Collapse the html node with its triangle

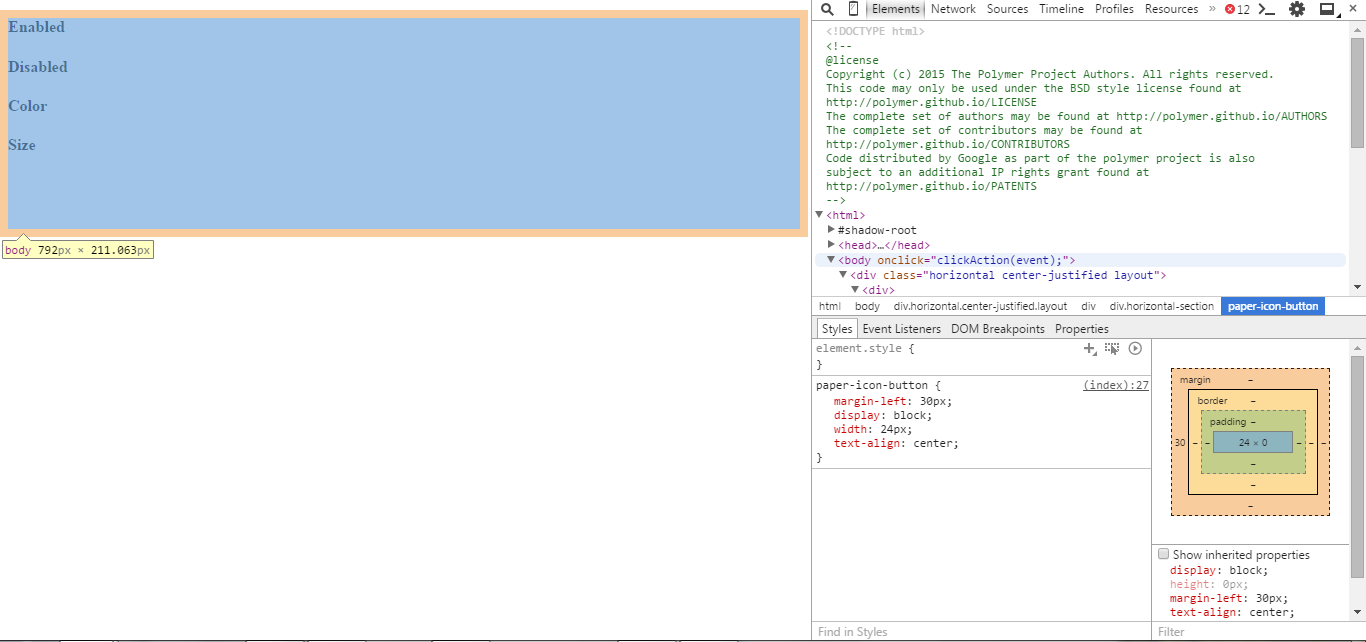point(819,214)
